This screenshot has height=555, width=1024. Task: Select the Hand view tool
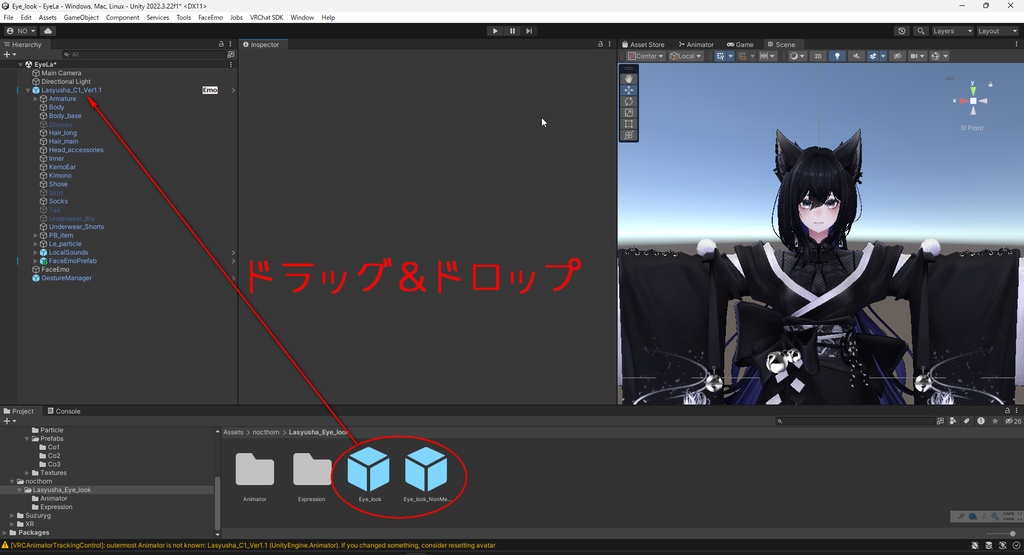click(628, 78)
